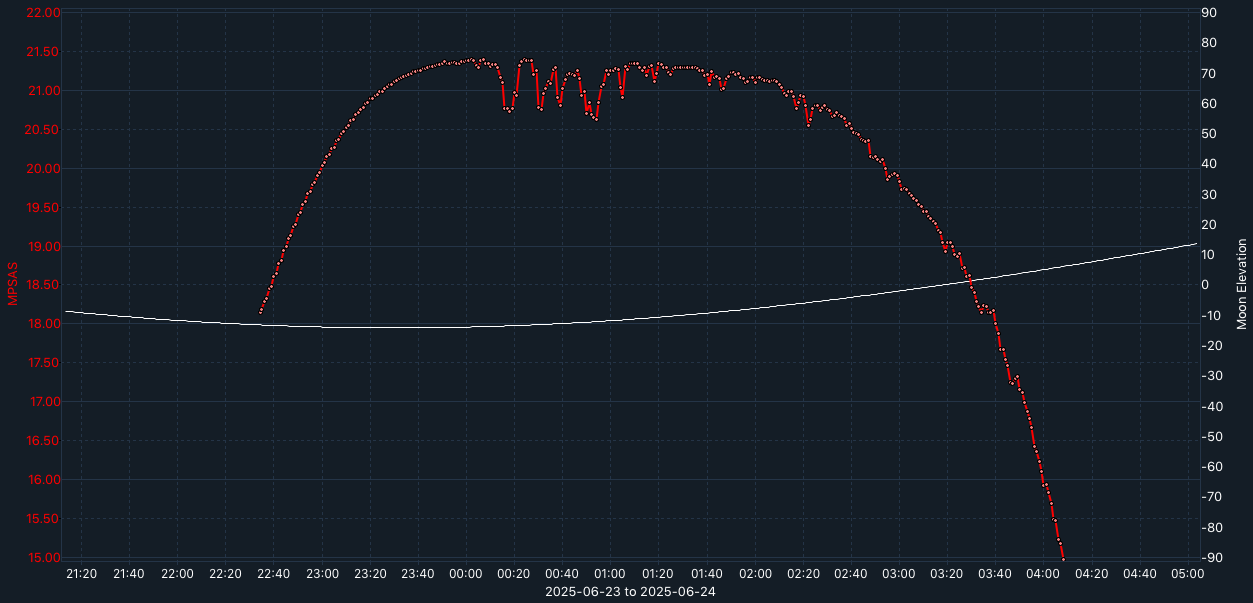Click the -30 moon elevation axis label

tap(1210, 376)
